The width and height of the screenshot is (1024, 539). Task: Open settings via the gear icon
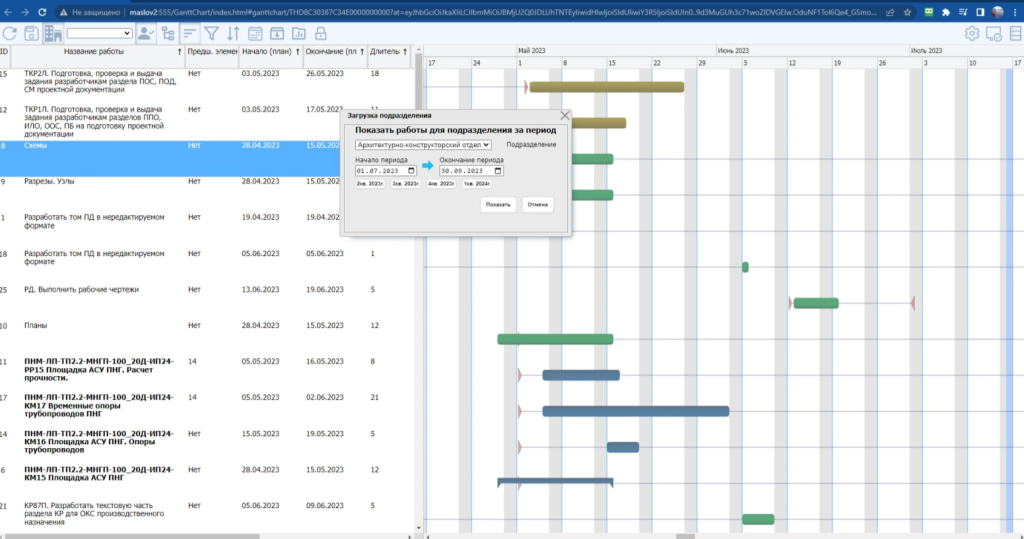tap(971, 34)
